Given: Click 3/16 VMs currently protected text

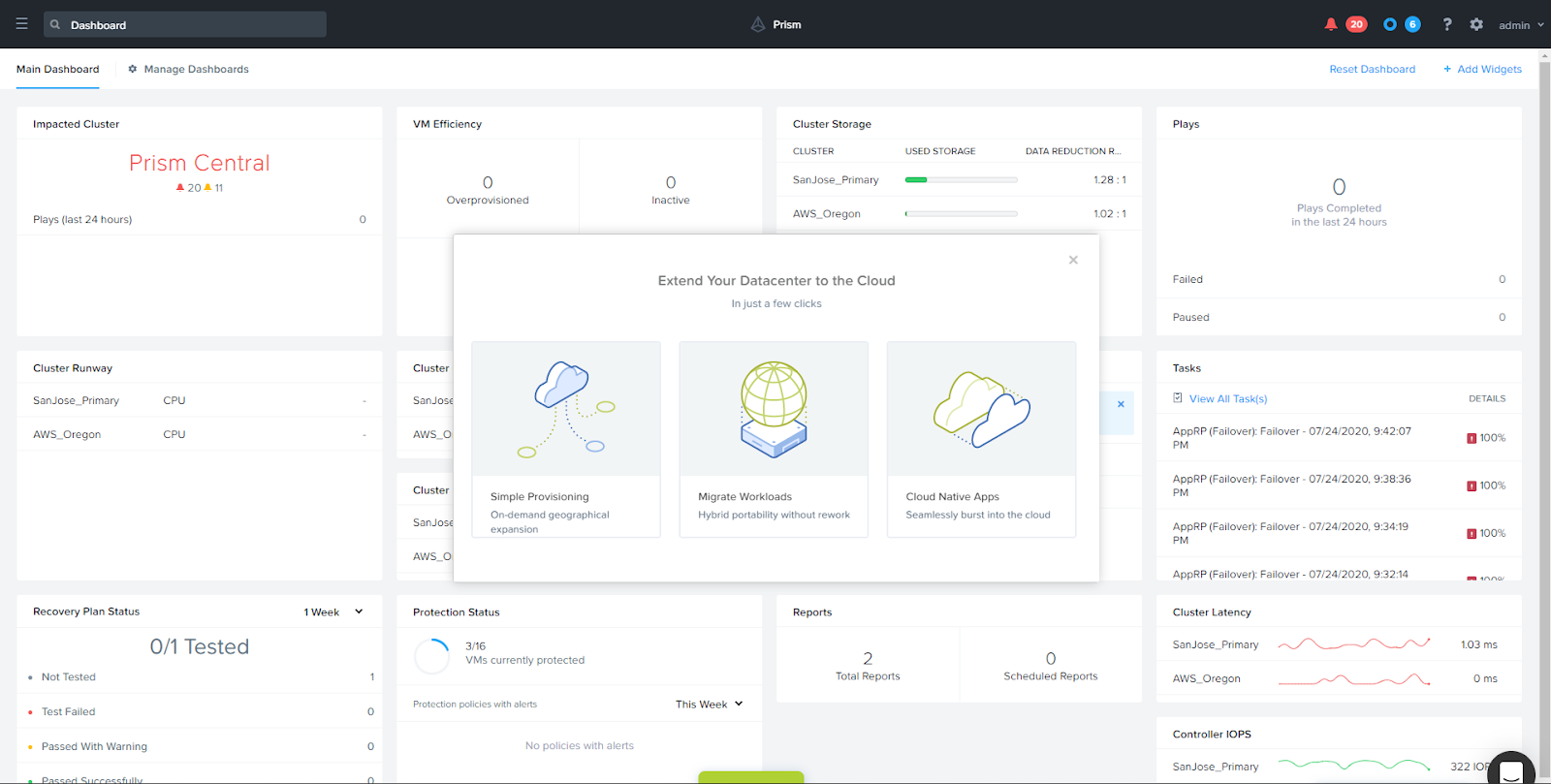Looking at the screenshot, I should tap(524, 653).
